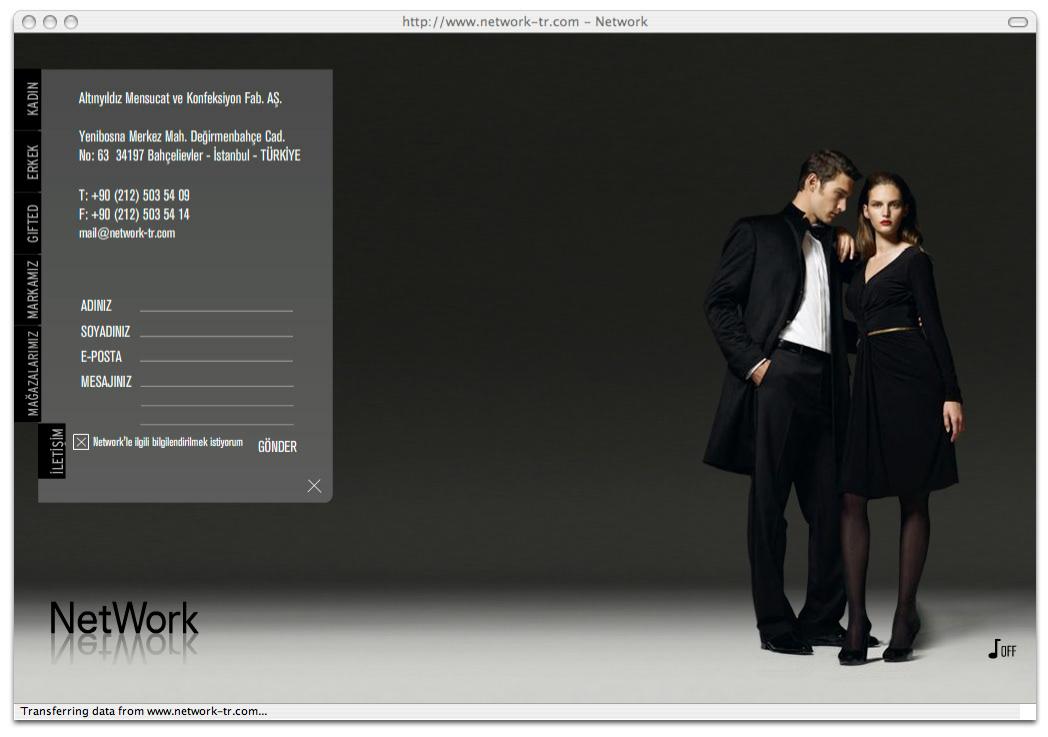Click the window toolbar pill button
The height and width of the screenshot is (737, 1048).
[1017, 22]
